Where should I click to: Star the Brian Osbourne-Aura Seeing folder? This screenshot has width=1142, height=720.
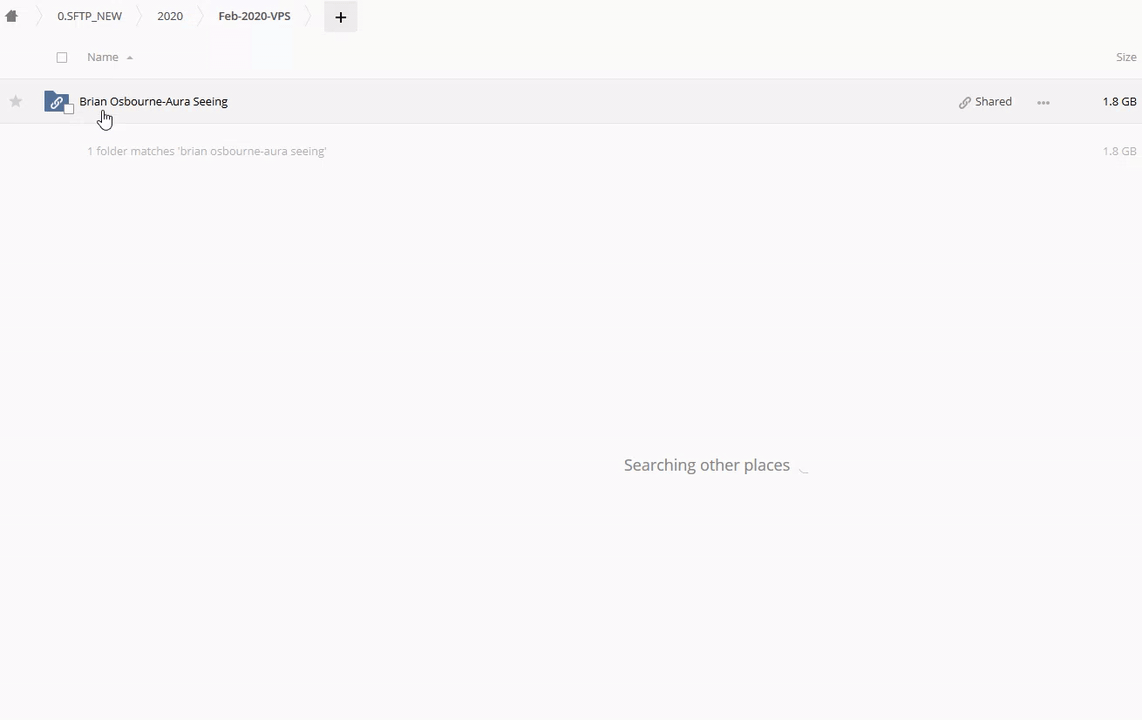coord(15,101)
